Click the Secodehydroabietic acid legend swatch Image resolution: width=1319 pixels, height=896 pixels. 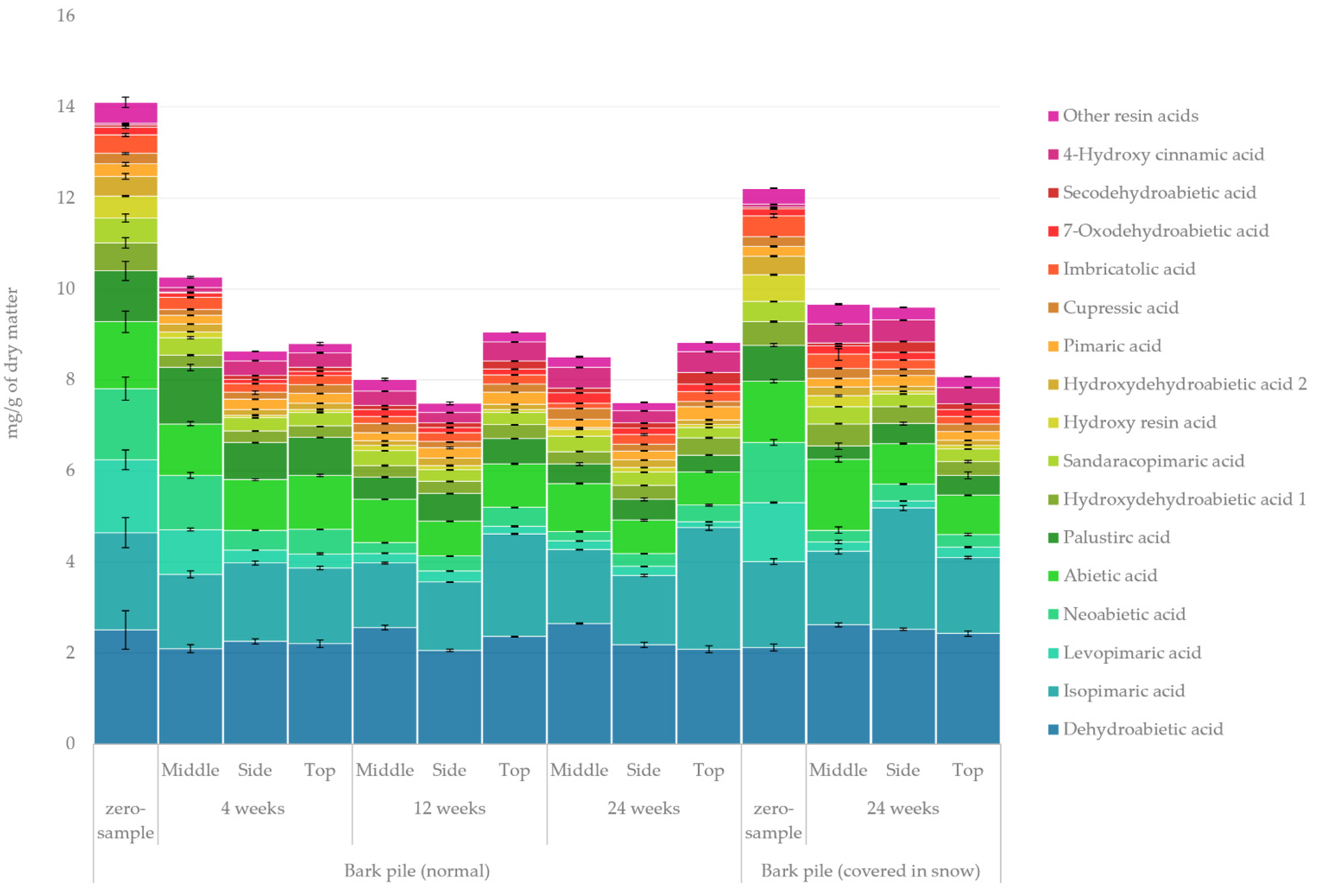tap(1053, 193)
